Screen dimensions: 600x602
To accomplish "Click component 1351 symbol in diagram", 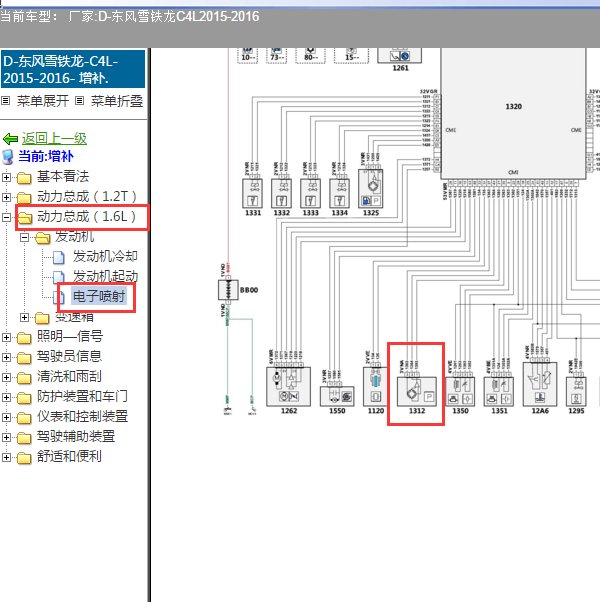I will pos(499,391).
